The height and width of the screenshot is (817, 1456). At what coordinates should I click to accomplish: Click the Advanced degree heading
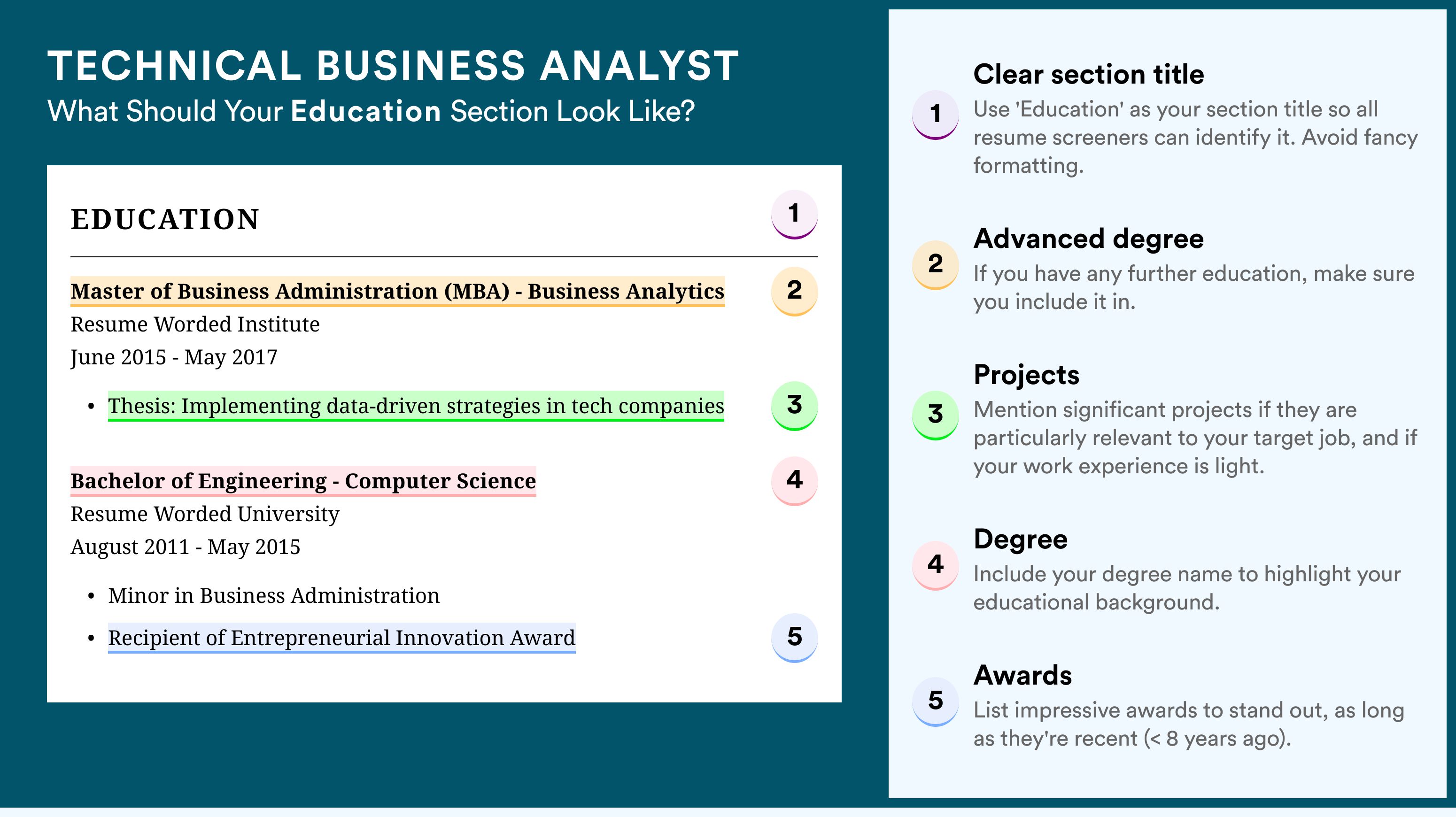1089,239
